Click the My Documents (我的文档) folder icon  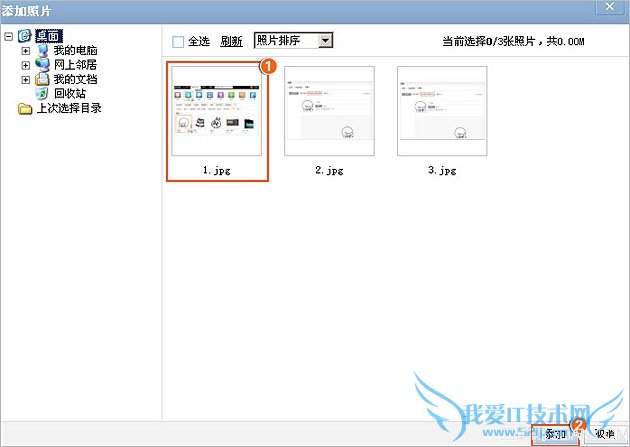pos(43,79)
